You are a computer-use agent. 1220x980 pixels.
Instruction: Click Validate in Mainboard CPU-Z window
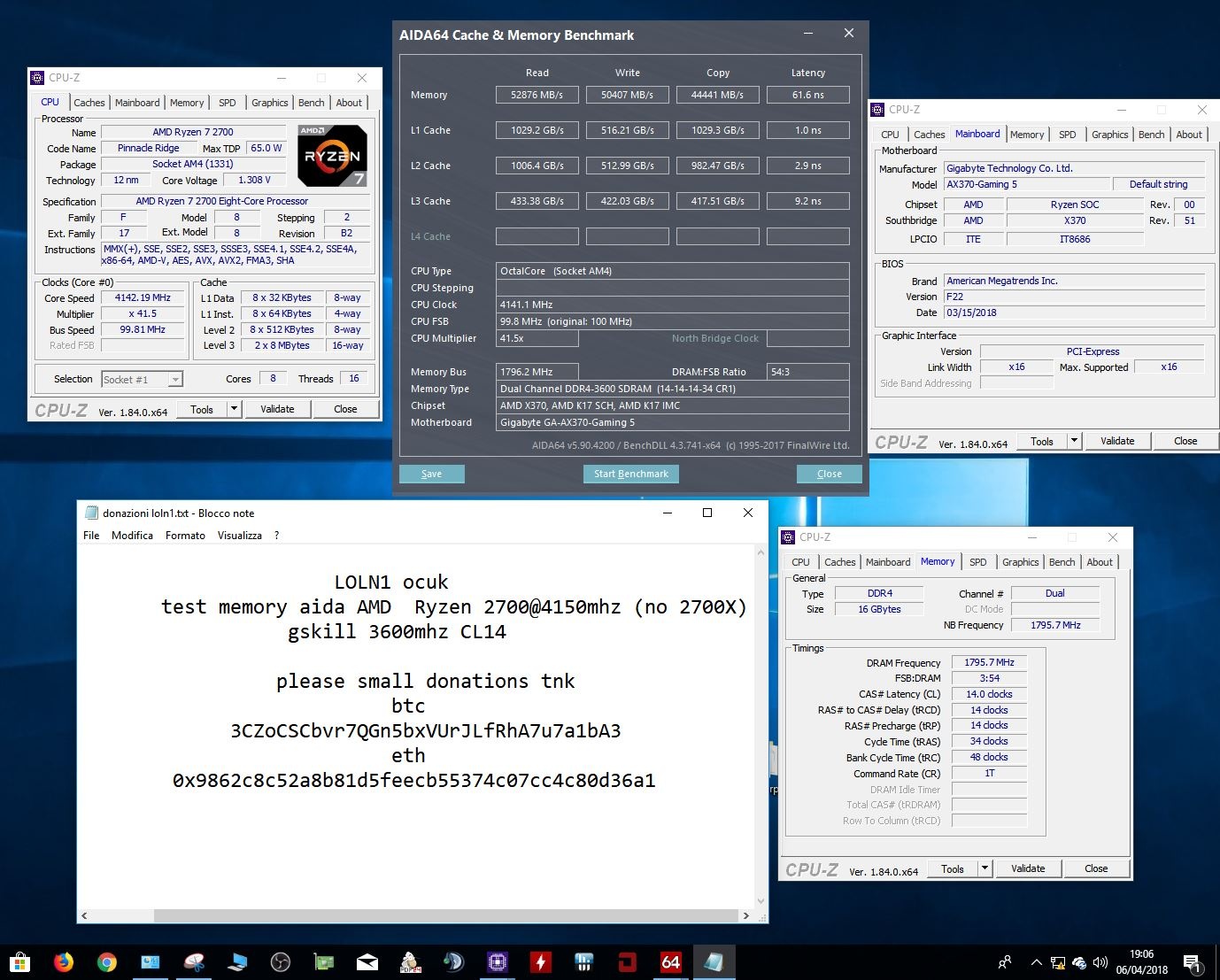pyautogui.click(x=1117, y=441)
